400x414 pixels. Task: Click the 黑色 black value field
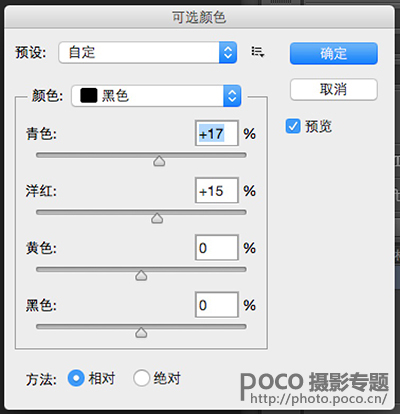point(217,305)
